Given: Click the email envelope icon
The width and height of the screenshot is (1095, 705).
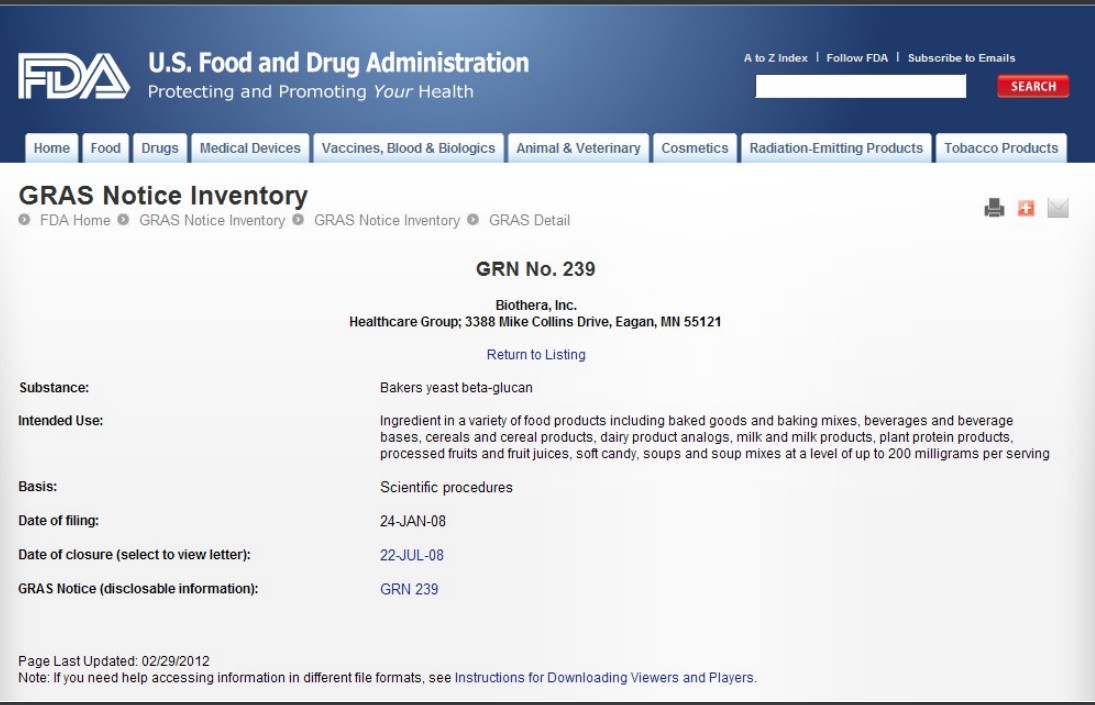Looking at the screenshot, I should click(x=1058, y=208).
